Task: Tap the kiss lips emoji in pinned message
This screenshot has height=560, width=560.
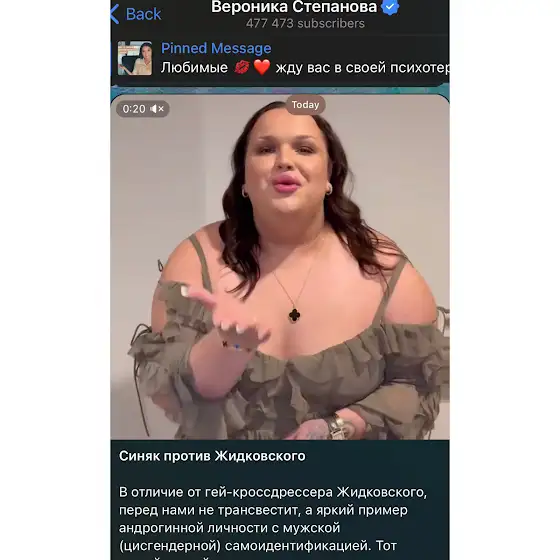Action: tap(242, 68)
